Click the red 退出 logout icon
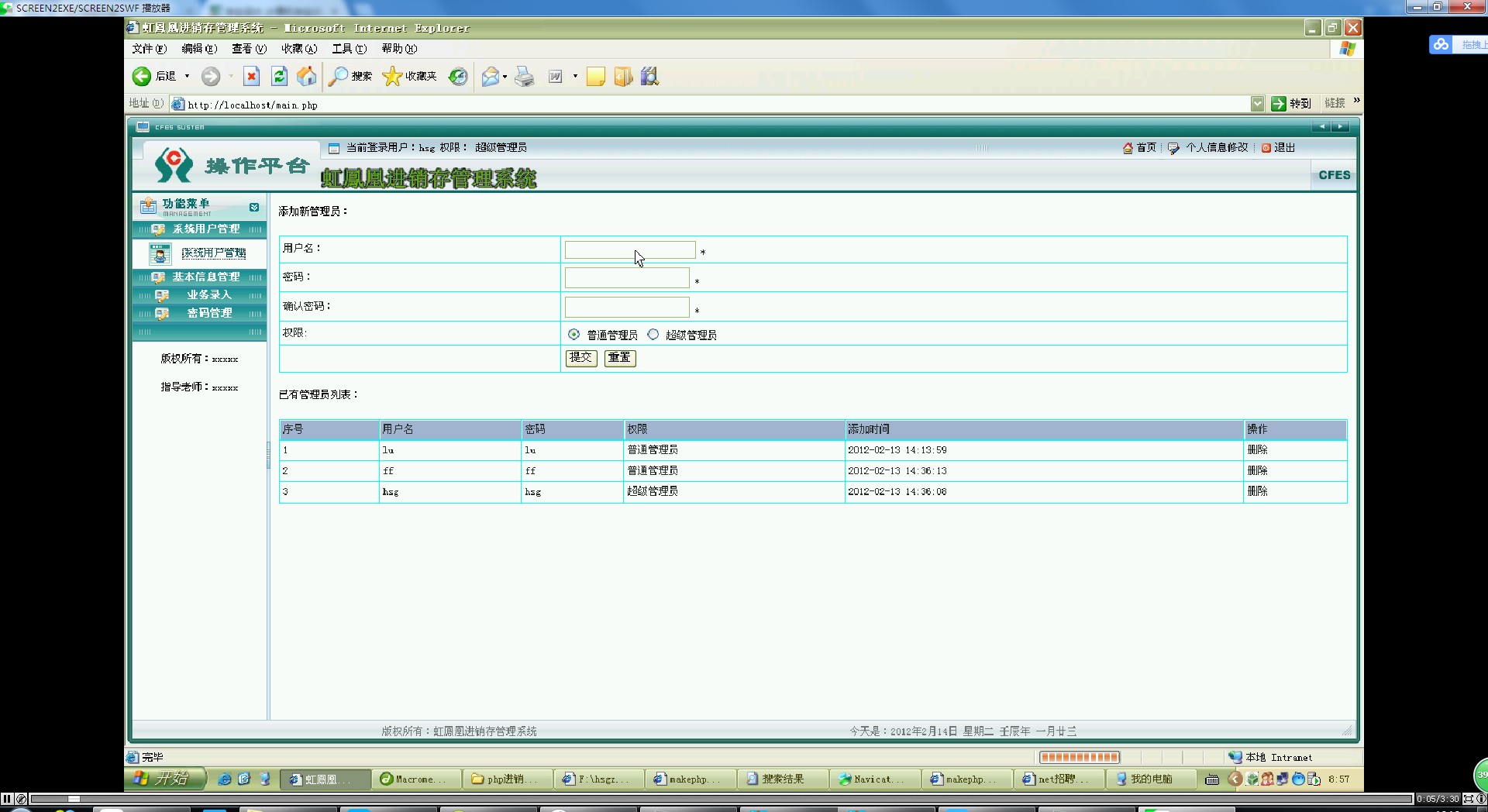1488x812 pixels. pyautogui.click(x=1266, y=148)
